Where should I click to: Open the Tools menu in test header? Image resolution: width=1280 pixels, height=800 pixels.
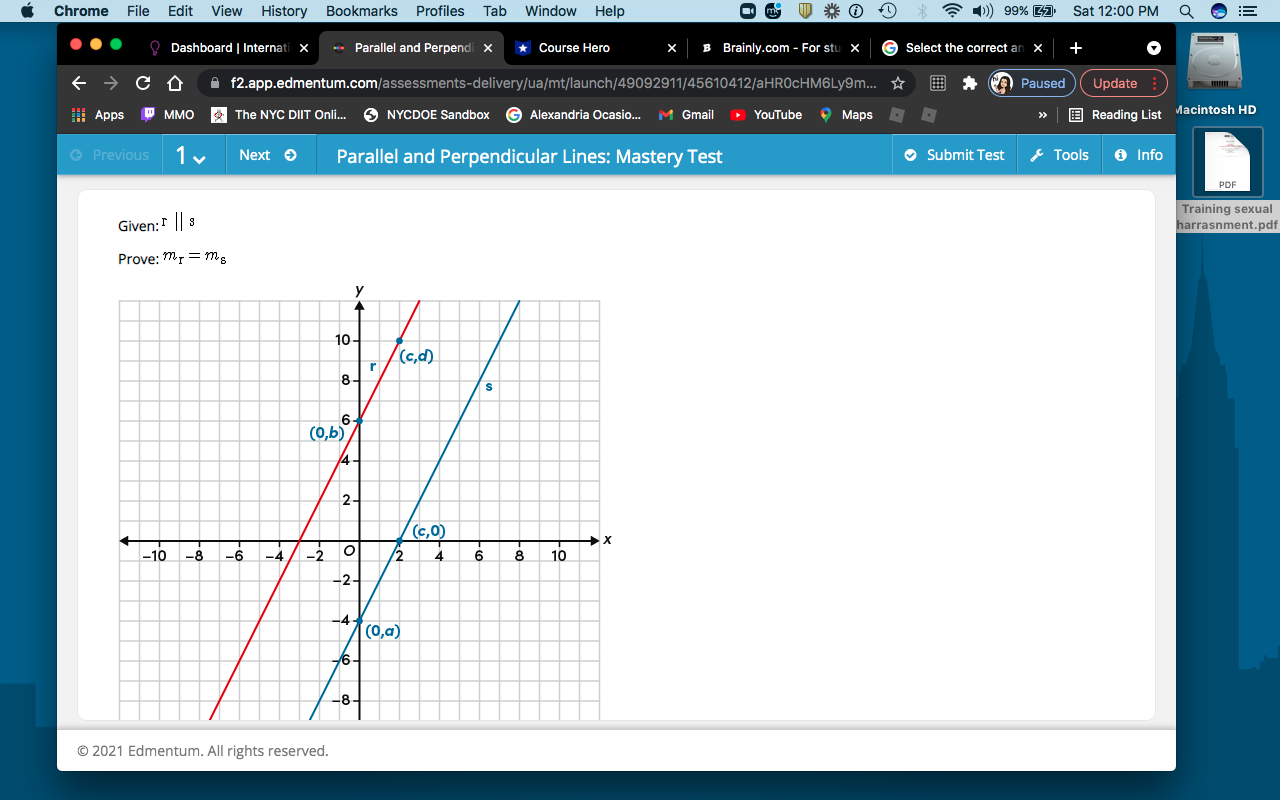click(1059, 155)
